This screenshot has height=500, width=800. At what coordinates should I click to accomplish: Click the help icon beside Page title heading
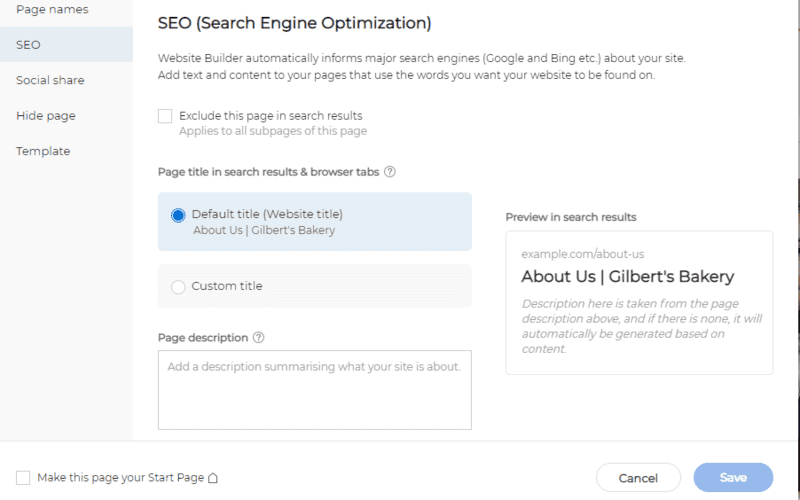tap(390, 172)
